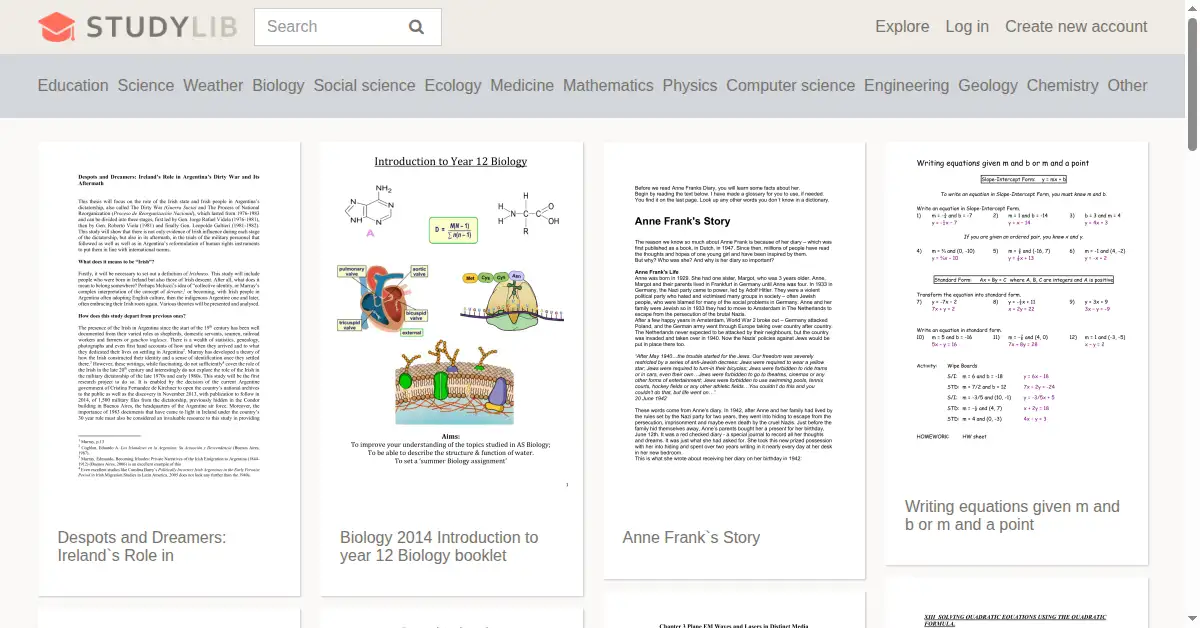Viewport: 1200px width, 628px height.
Task: Click the title 'Biology 2014 Introduction to year 12 Biology booklet'
Action: (439, 546)
